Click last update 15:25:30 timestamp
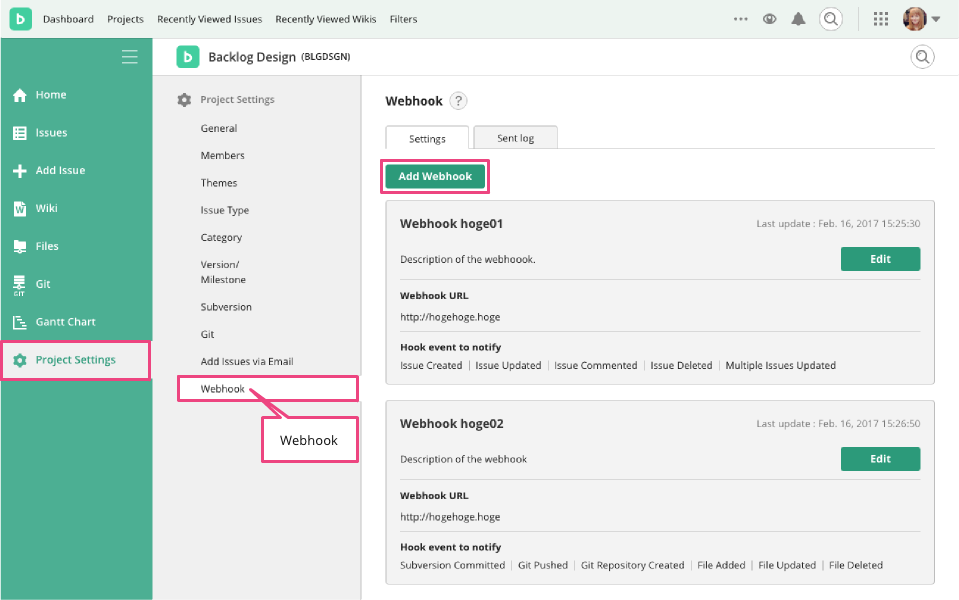The height and width of the screenshot is (600, 959). [838, 224]
